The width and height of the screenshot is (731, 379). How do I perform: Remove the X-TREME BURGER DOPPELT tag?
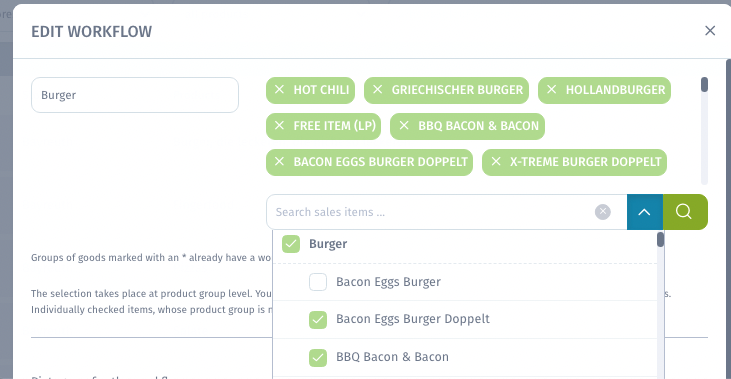(x=496, y=161)
